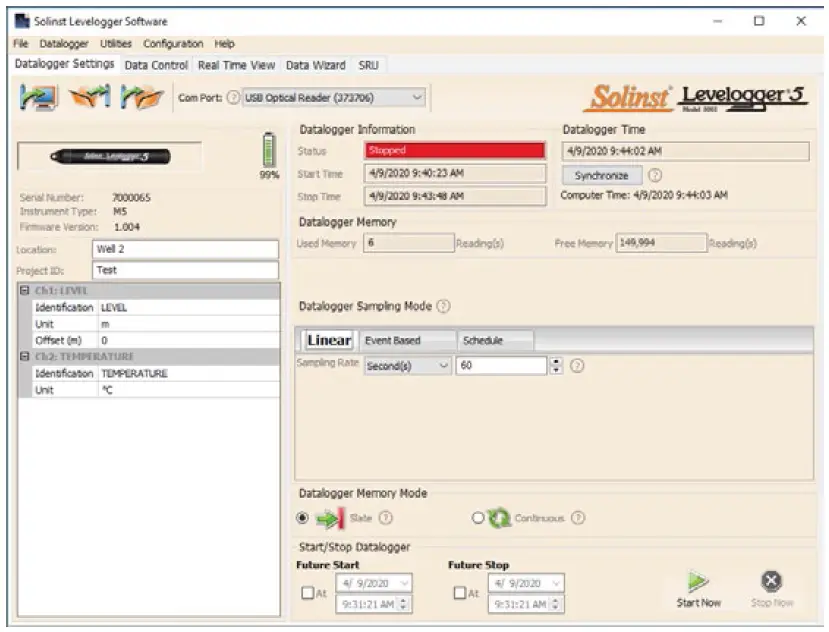
Task: Click the sampling rate value field 60
Action: 501,365
